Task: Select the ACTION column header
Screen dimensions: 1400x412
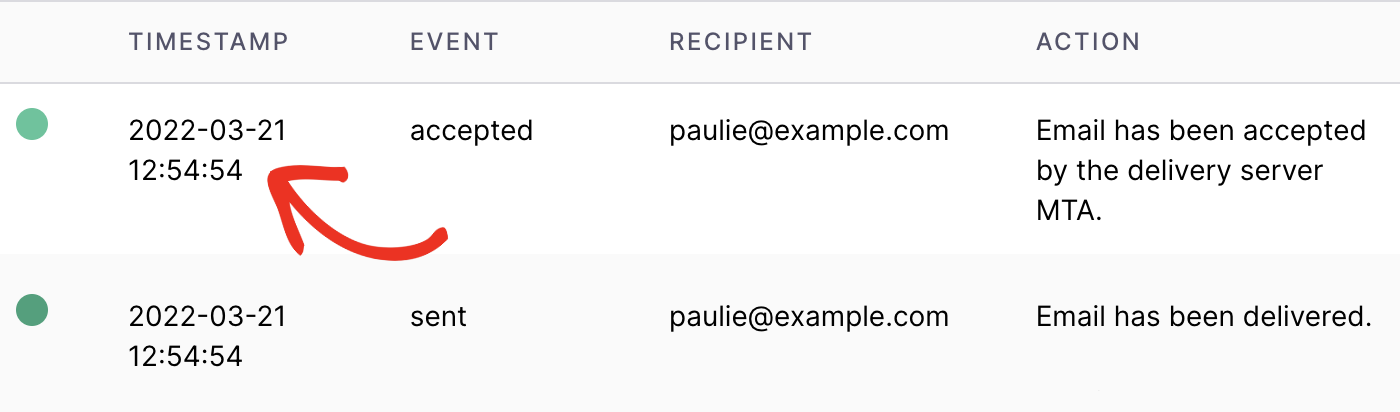Action: click(x=1088, y=42)
